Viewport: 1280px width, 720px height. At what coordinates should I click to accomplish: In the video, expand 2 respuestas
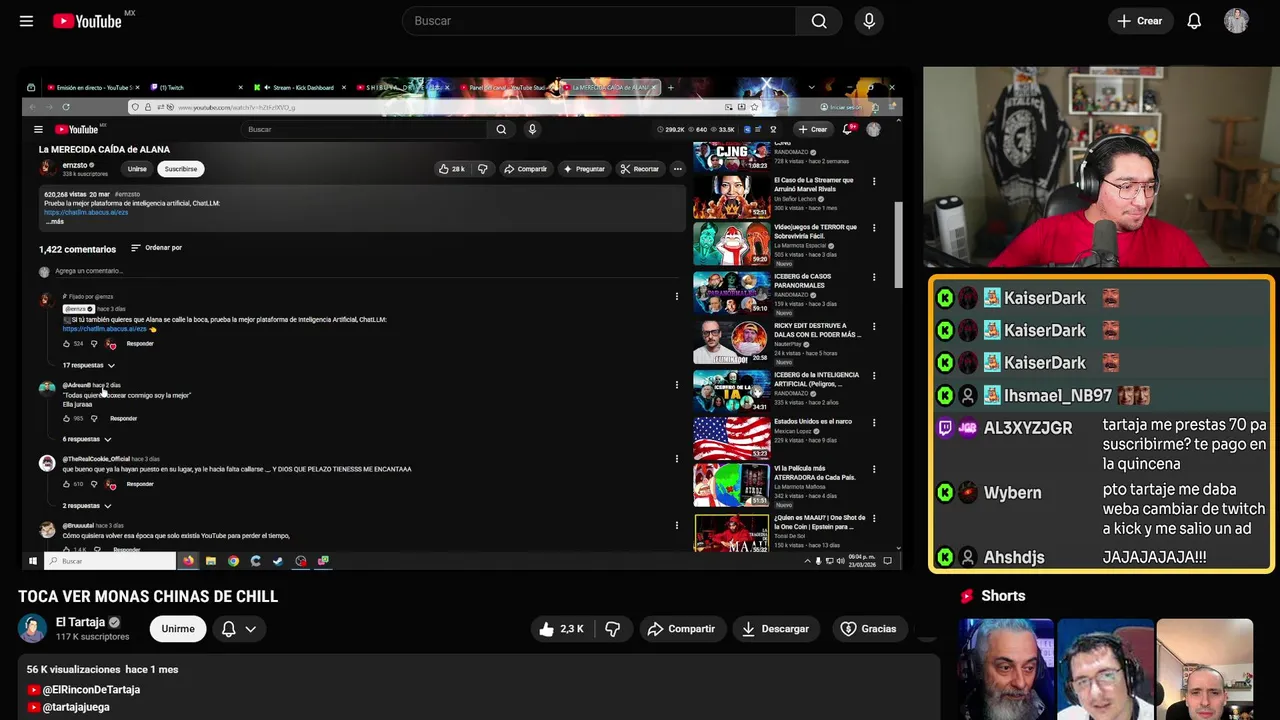(x=86, y=506)
